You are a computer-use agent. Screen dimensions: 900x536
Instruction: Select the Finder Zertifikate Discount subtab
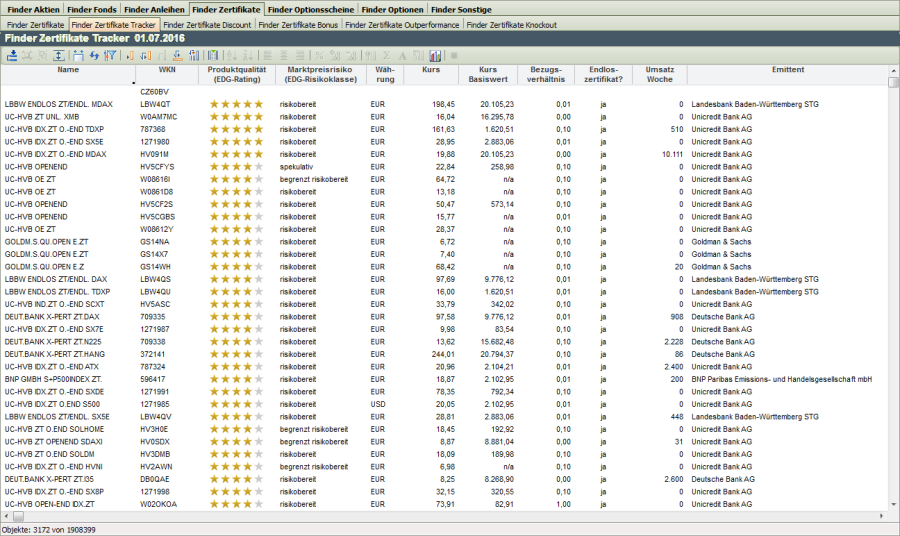point(207,24)
